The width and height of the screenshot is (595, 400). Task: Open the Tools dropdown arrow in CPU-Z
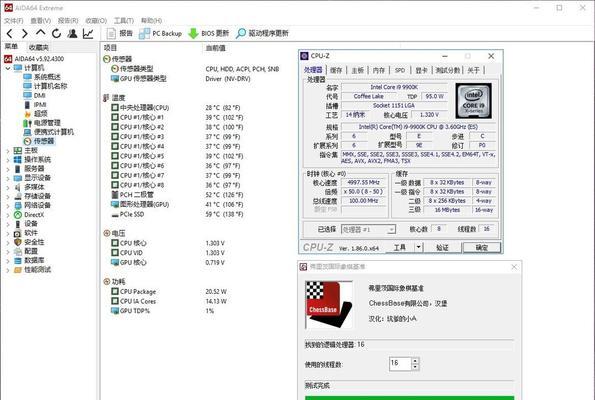click(418, 247)
